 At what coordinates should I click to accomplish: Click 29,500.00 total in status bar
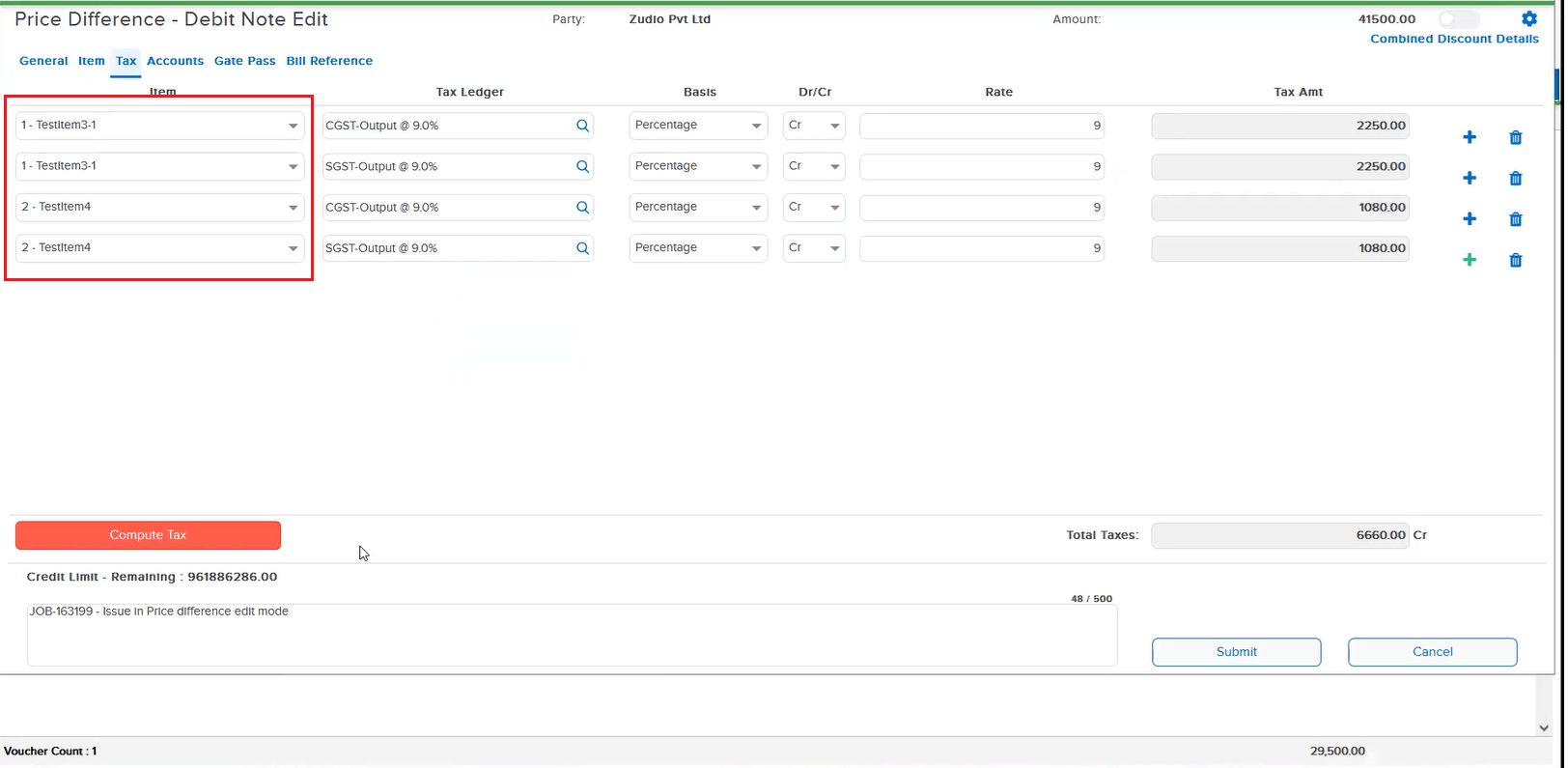[x=1337, y=751]
